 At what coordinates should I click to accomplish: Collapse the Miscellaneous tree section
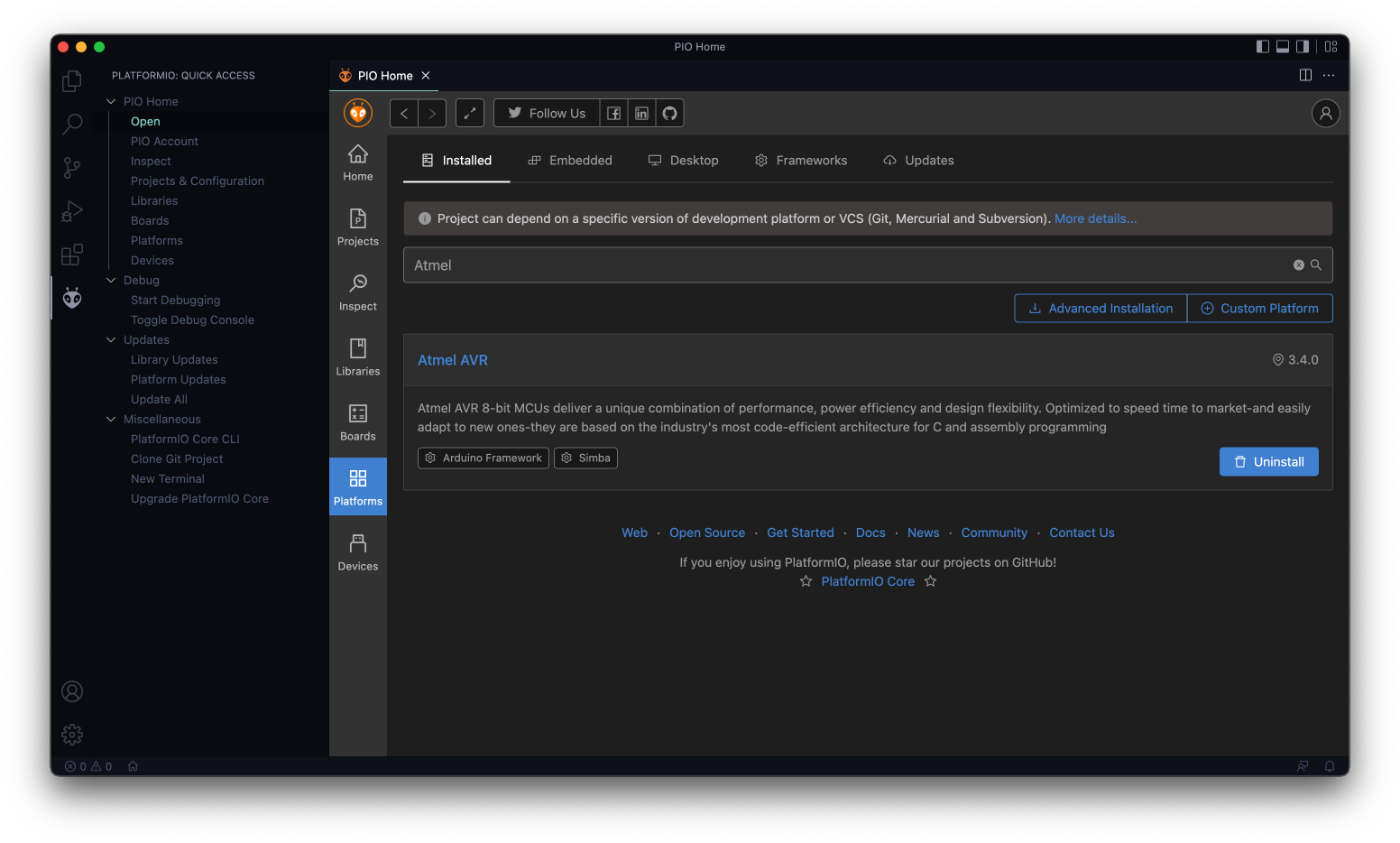(x=111, y=419)
